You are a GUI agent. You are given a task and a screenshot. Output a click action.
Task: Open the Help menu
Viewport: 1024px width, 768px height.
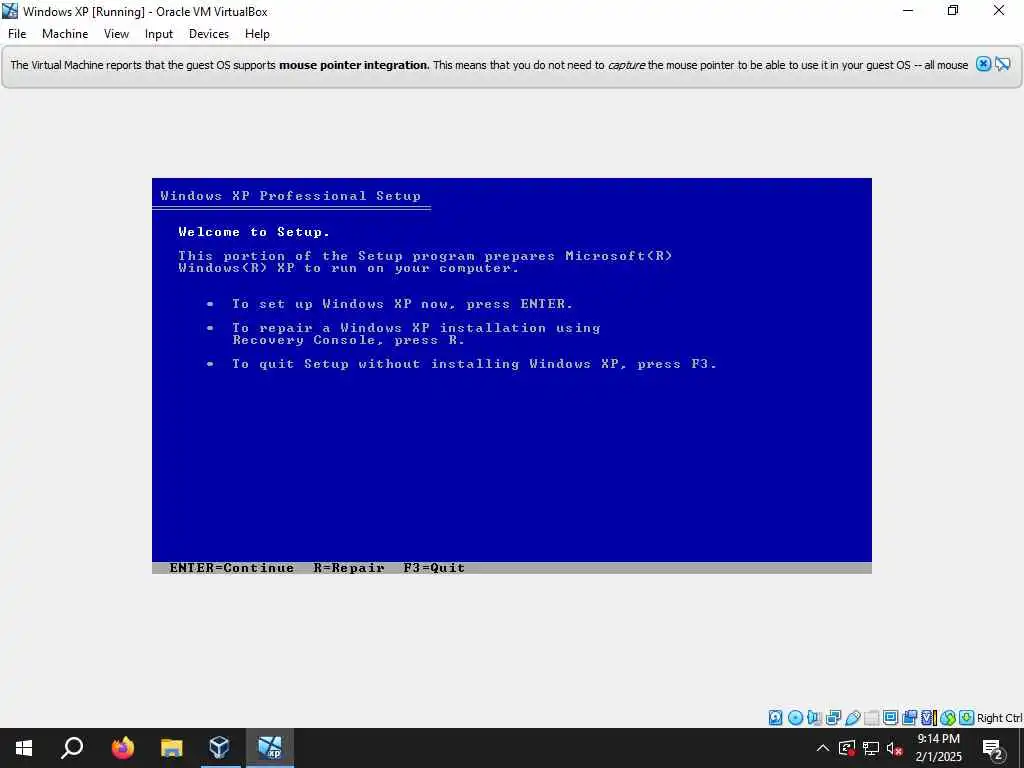click(257, 34)
